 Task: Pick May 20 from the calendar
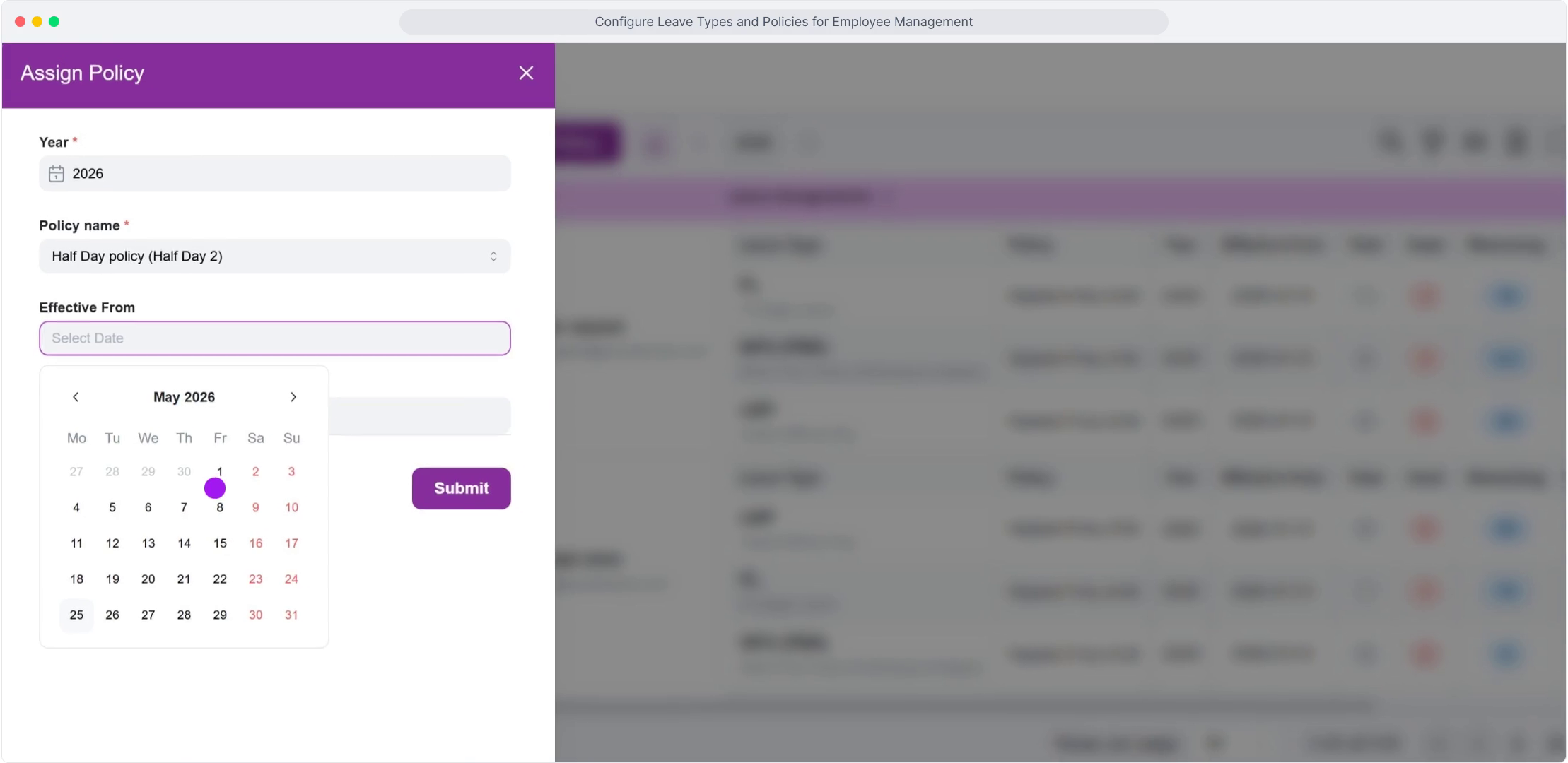(148, 579)
